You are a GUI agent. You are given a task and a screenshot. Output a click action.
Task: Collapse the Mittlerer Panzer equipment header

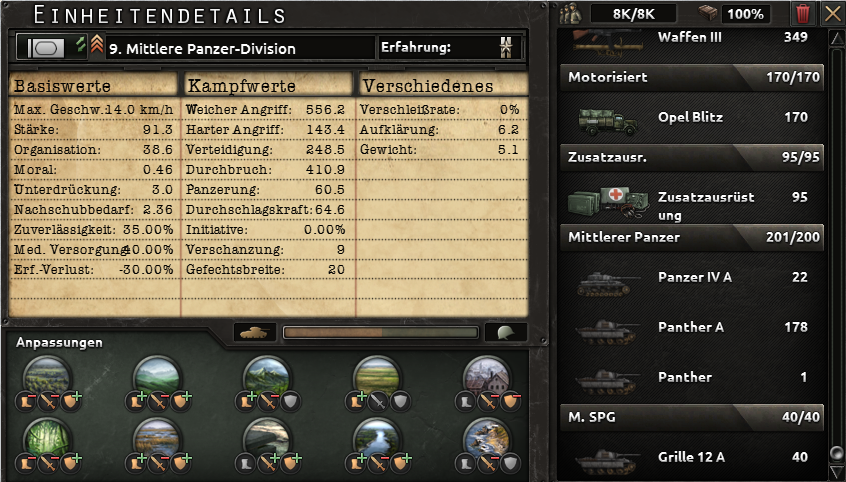692,237
